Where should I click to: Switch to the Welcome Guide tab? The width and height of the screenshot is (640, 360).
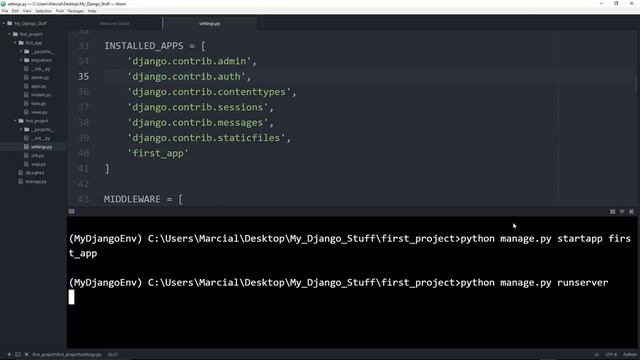[115, 24]
